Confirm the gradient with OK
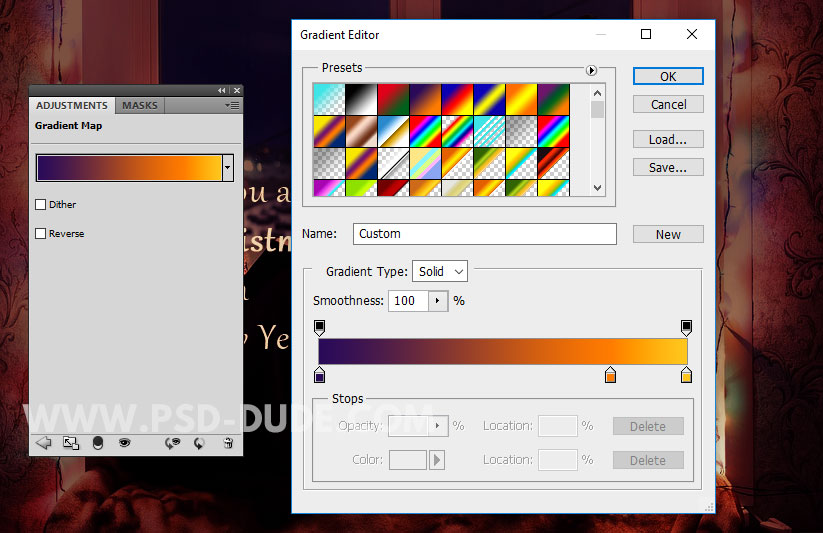This screenshot has width=823, height=533. tap(668, 76)
